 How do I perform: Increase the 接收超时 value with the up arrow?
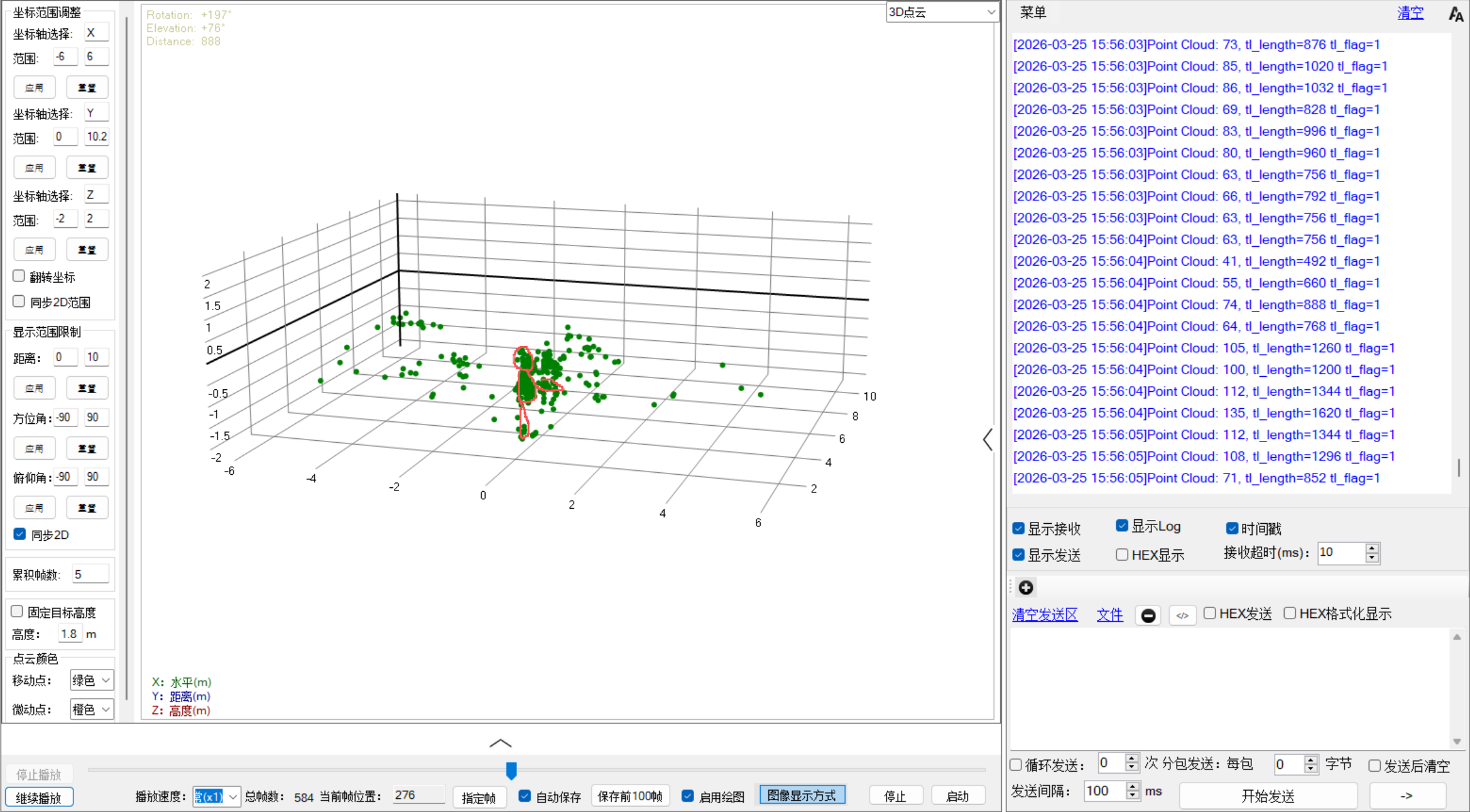[x=1373, y=548]
